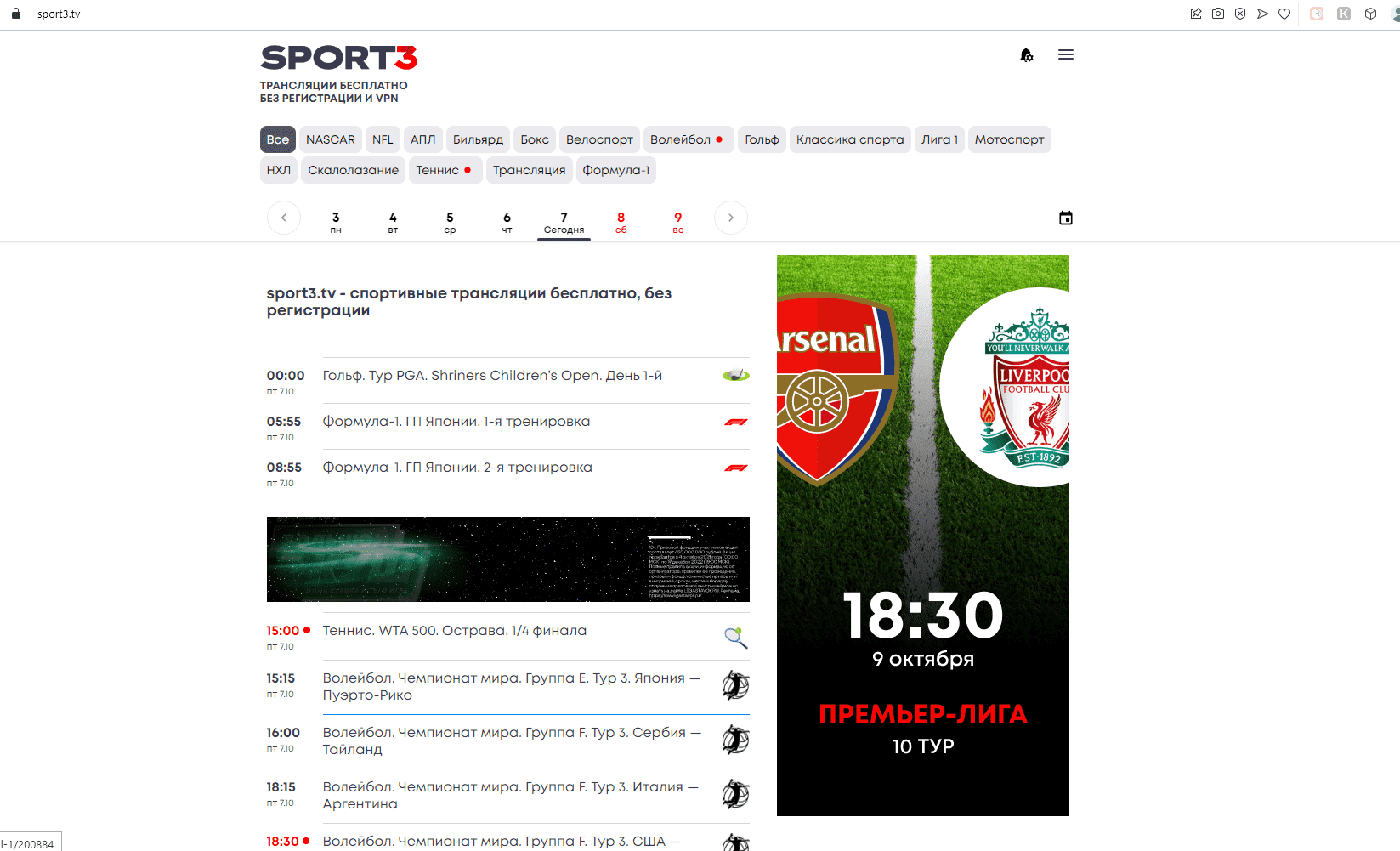Click the send arrow icon in browser toolbar
The width and height of the screenshot is (1400, 851).
pos(1262,14)
